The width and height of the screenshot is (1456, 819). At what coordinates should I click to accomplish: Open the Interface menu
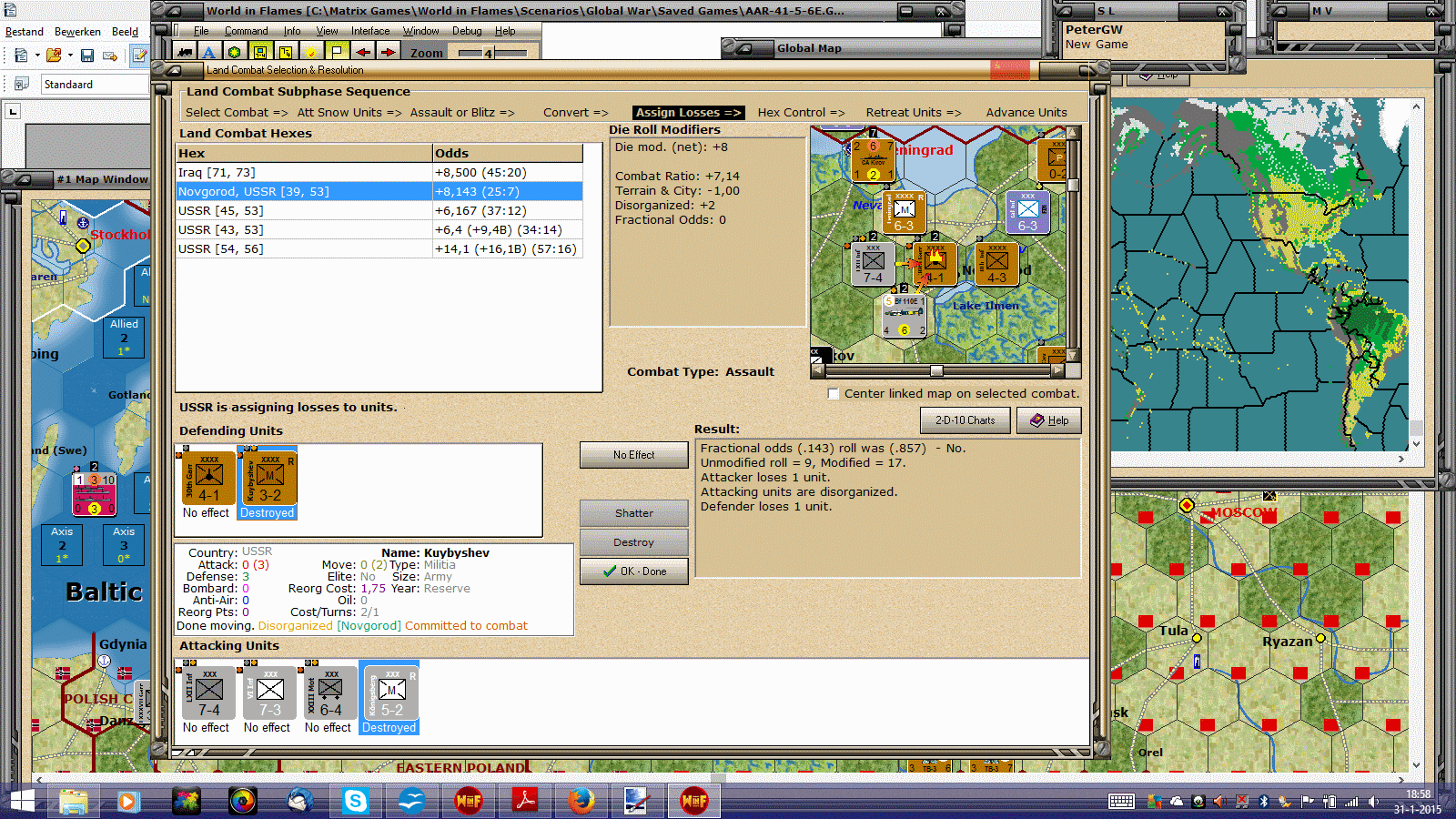pos(370,31)
